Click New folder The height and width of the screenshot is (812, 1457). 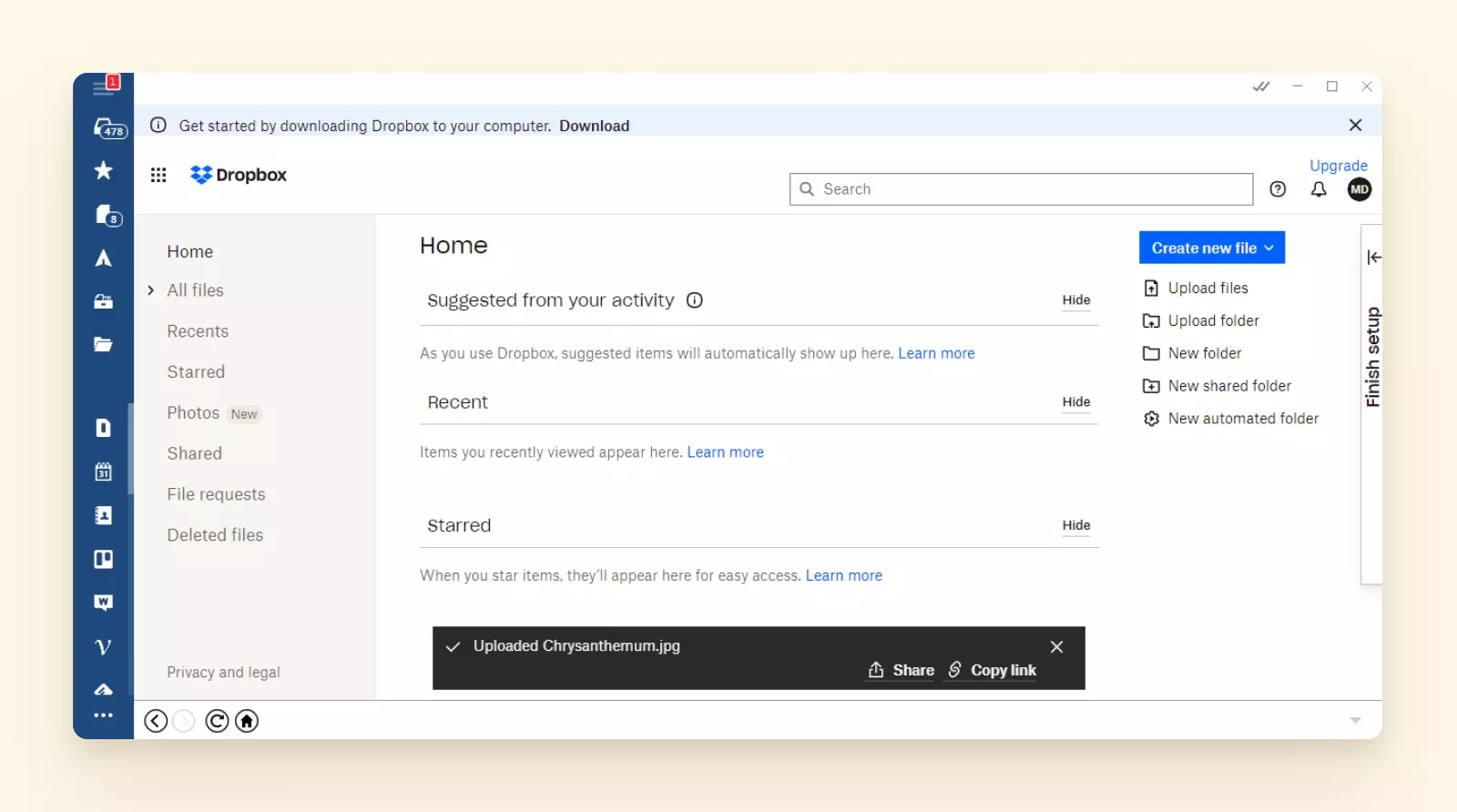pyautogui.click(x=1192, y=353)
